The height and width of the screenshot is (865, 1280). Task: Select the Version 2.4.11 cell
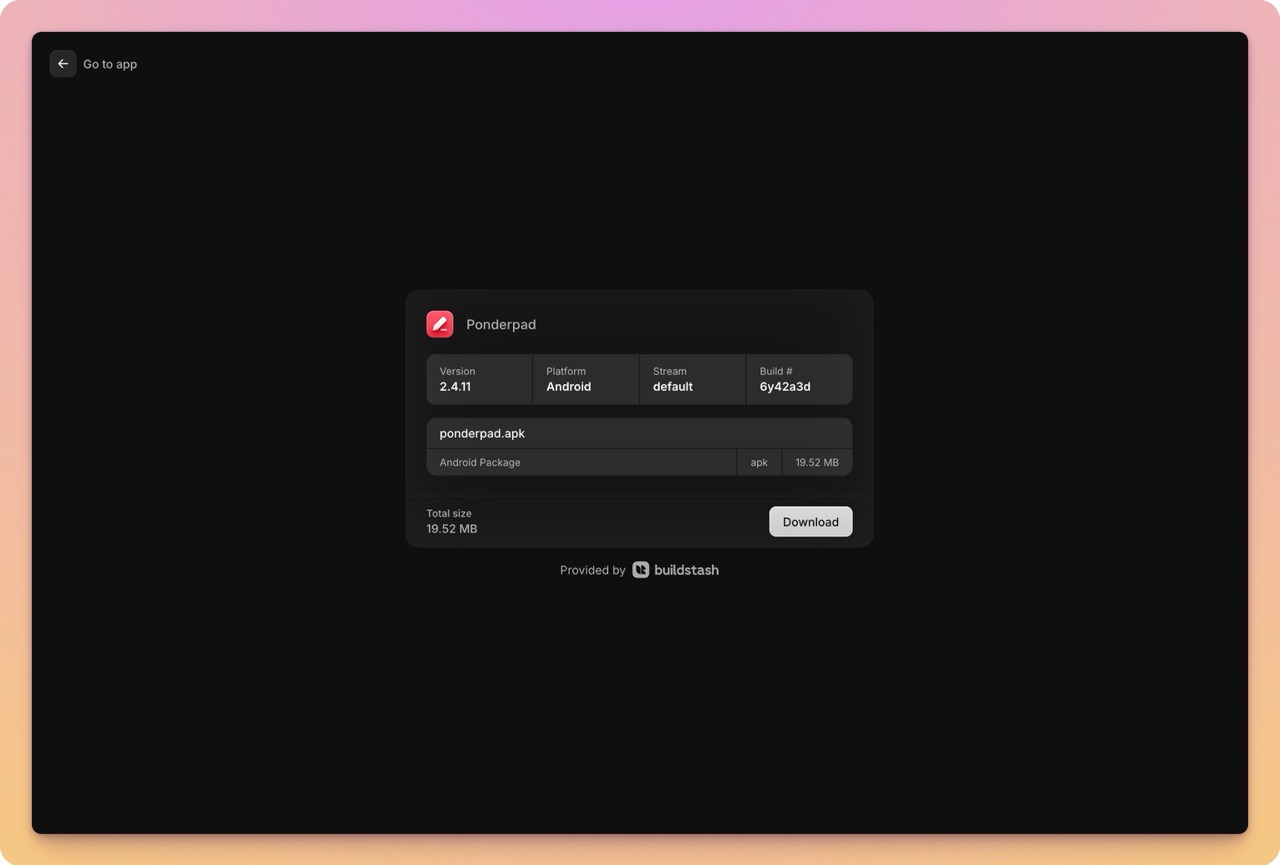click(479, 379)
